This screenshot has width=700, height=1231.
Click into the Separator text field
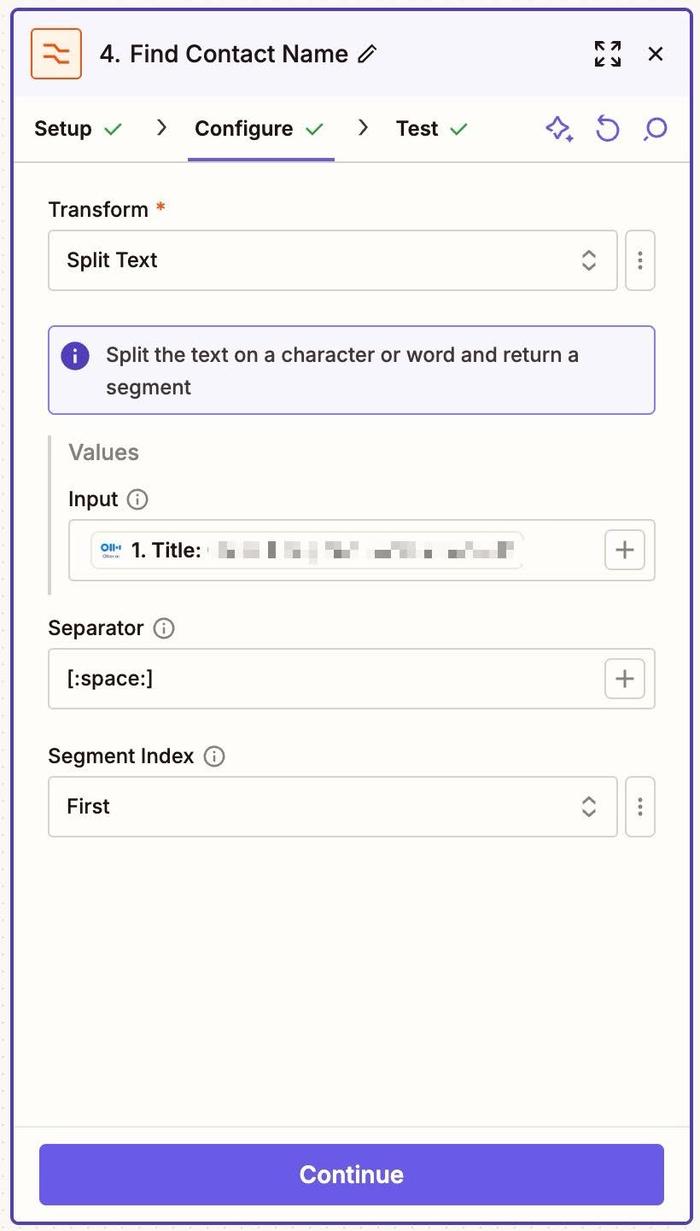pos(320,679)
